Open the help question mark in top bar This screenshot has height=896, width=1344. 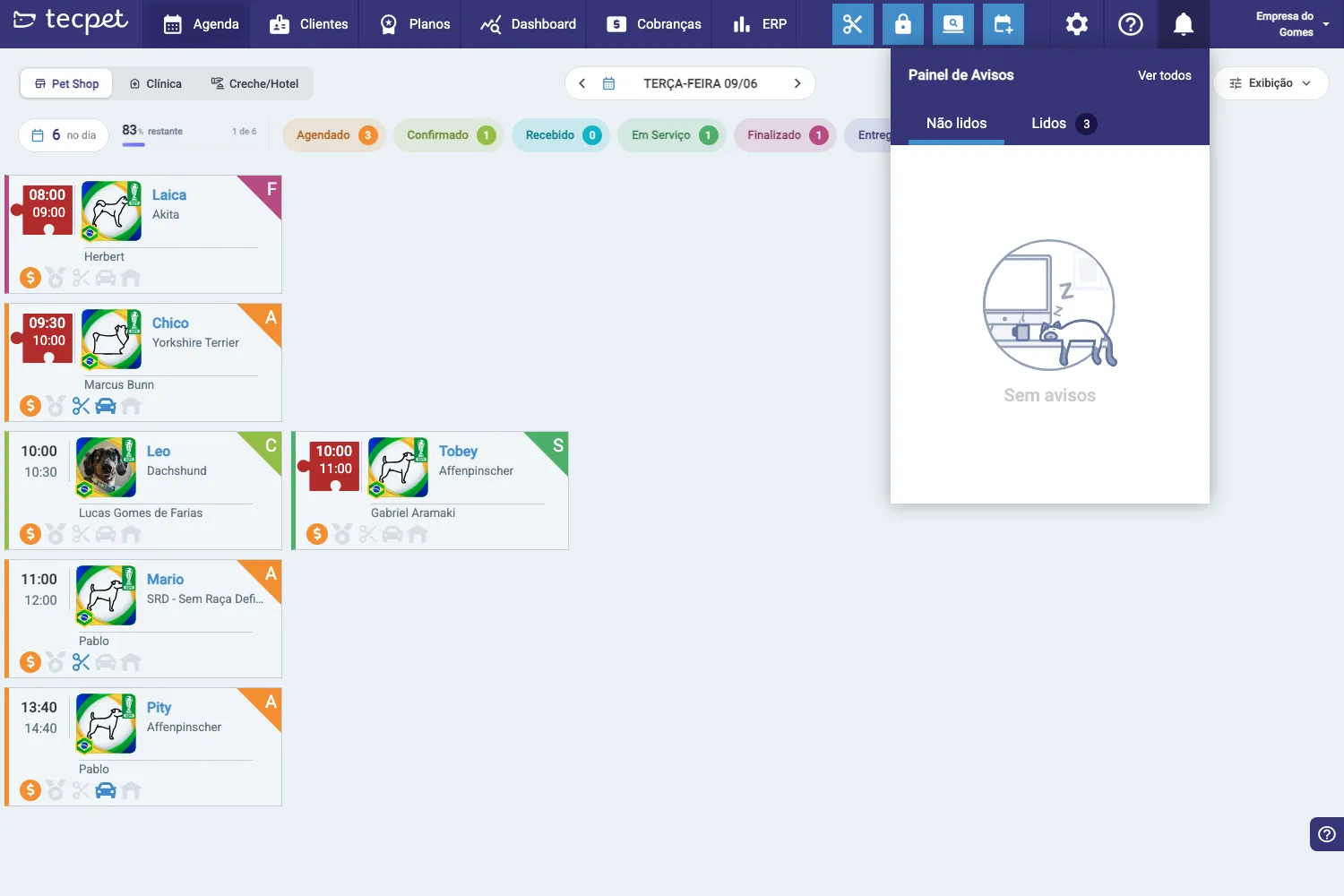click(1130, 24)
